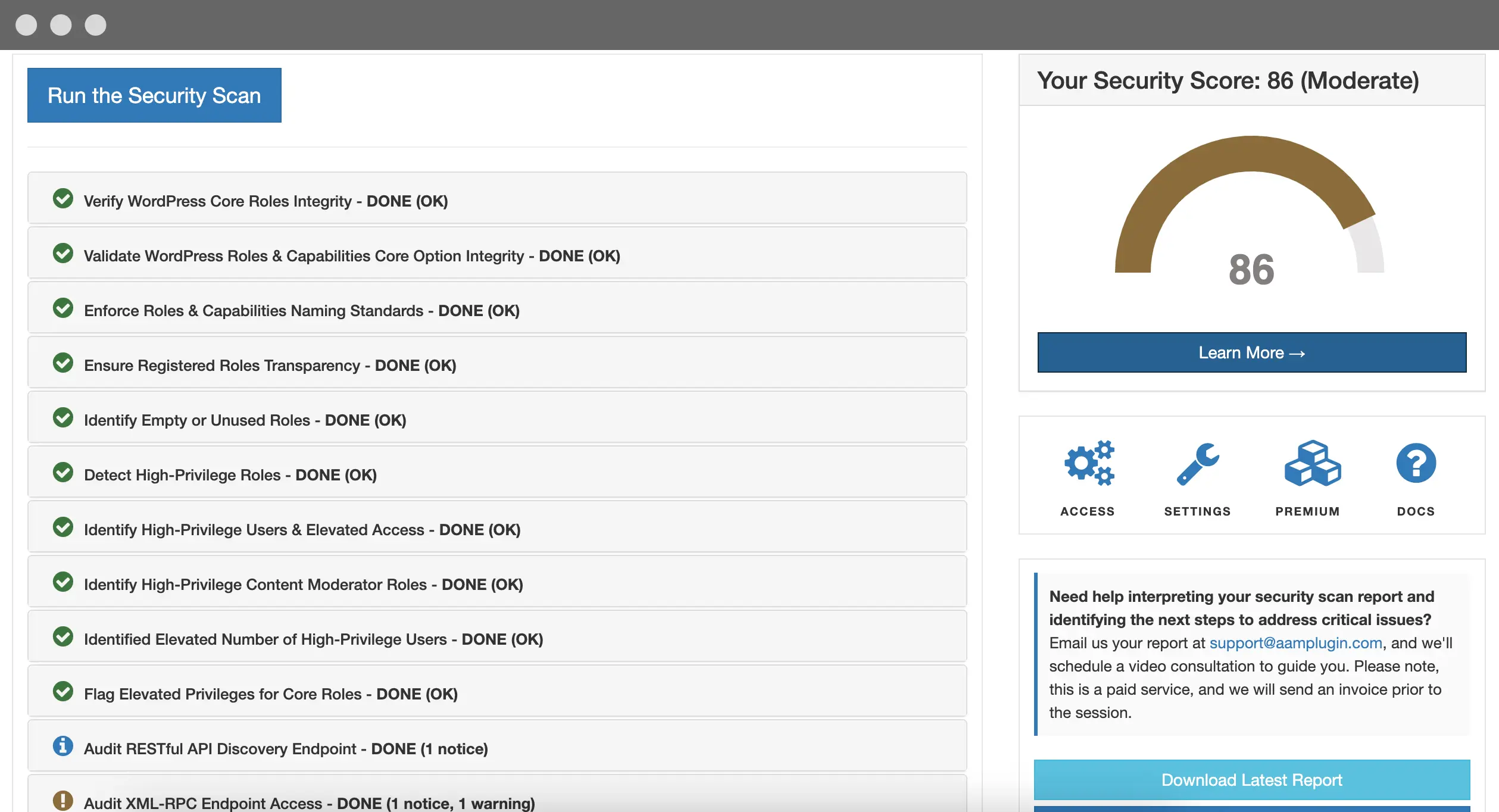Open the Access gears icon
Screen dimensions: 1499x812
[1089, 463]
